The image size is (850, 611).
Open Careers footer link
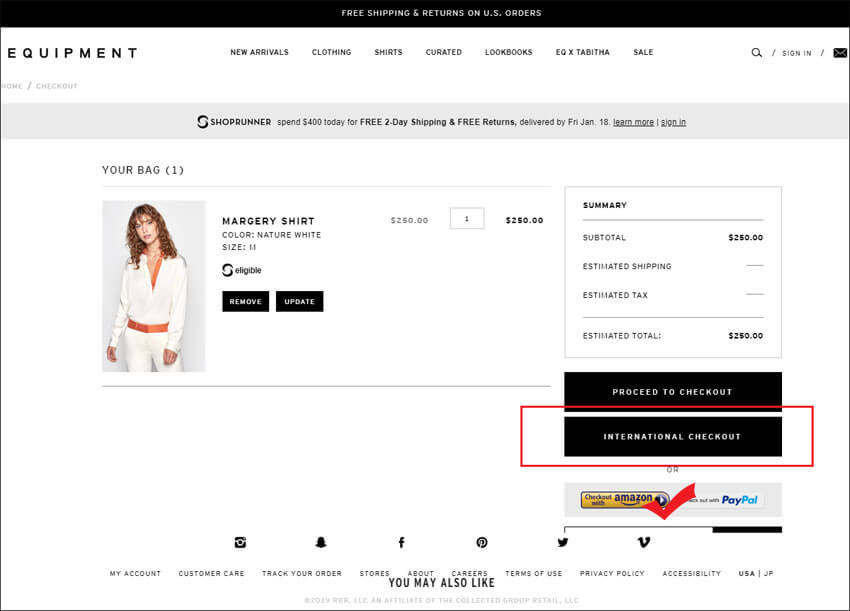pos(469,573)
